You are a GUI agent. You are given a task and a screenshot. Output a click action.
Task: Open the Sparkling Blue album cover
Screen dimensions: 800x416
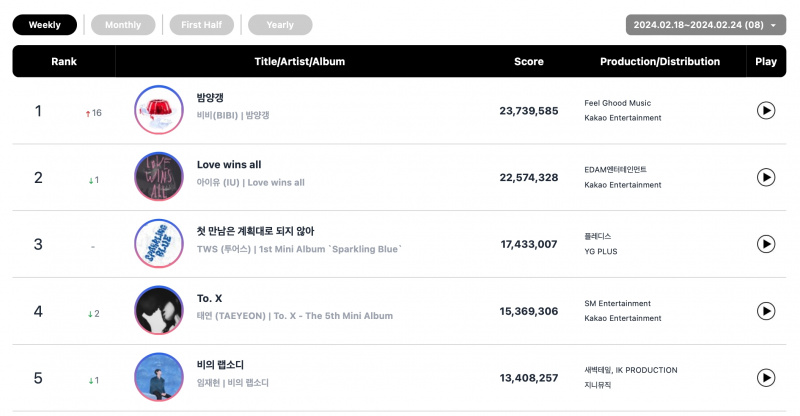click(x=159, y=243)
